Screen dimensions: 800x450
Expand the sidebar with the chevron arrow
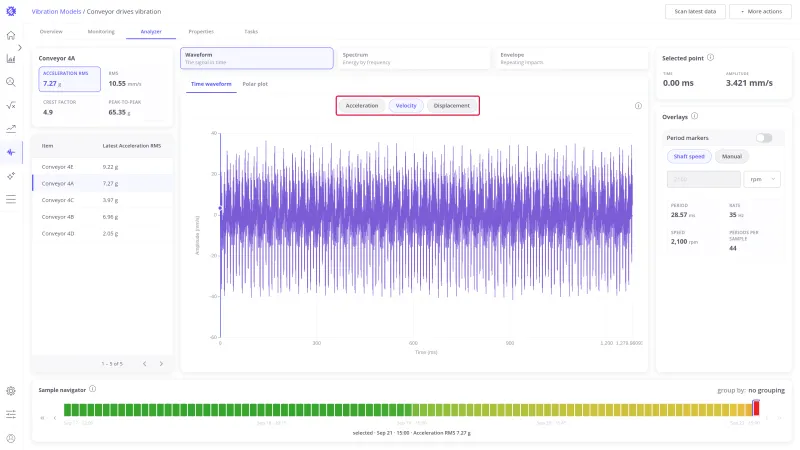(x=19, y=47)
